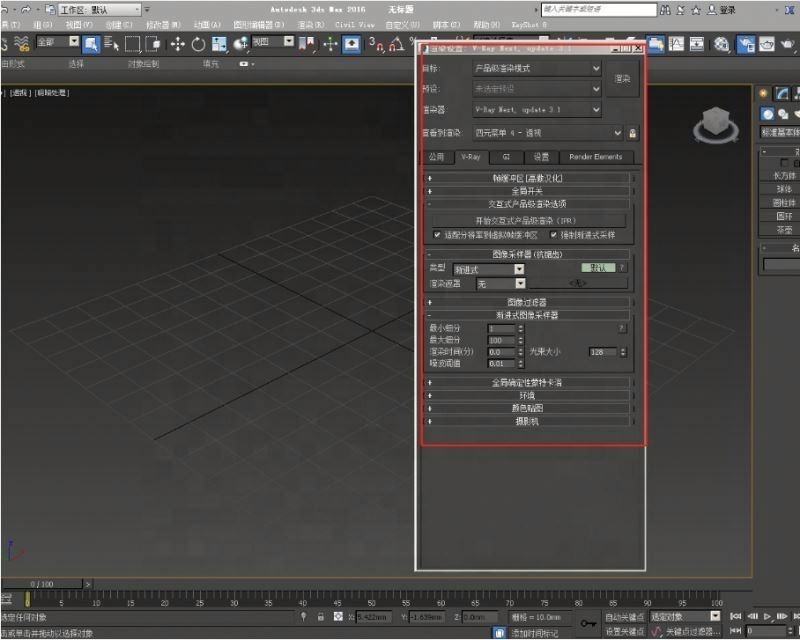
Task: Click the selection lock icon in status bar
Action: tap(319, 617)
